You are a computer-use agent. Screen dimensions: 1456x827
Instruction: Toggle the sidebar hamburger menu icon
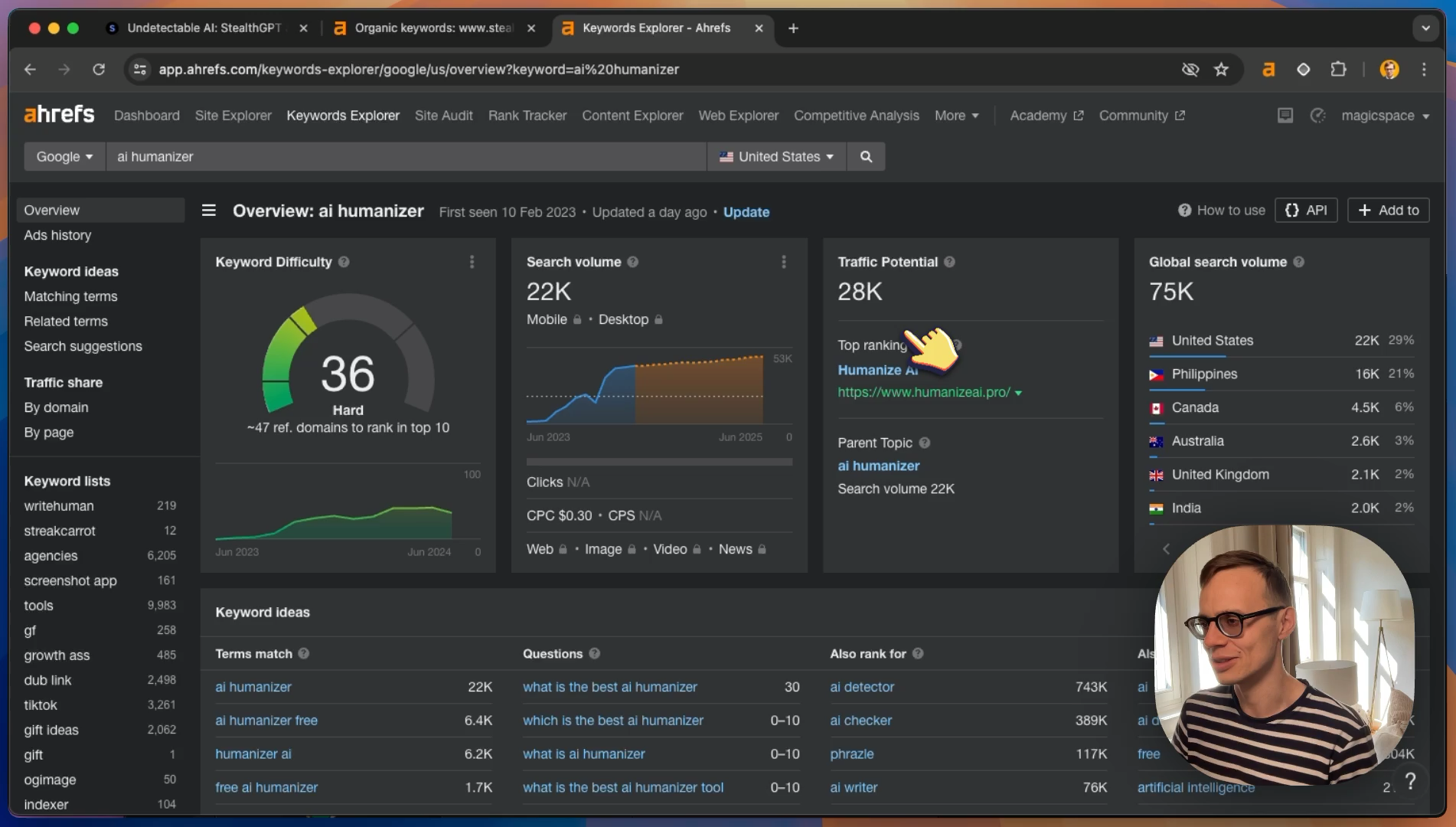(x=208, y=211)
